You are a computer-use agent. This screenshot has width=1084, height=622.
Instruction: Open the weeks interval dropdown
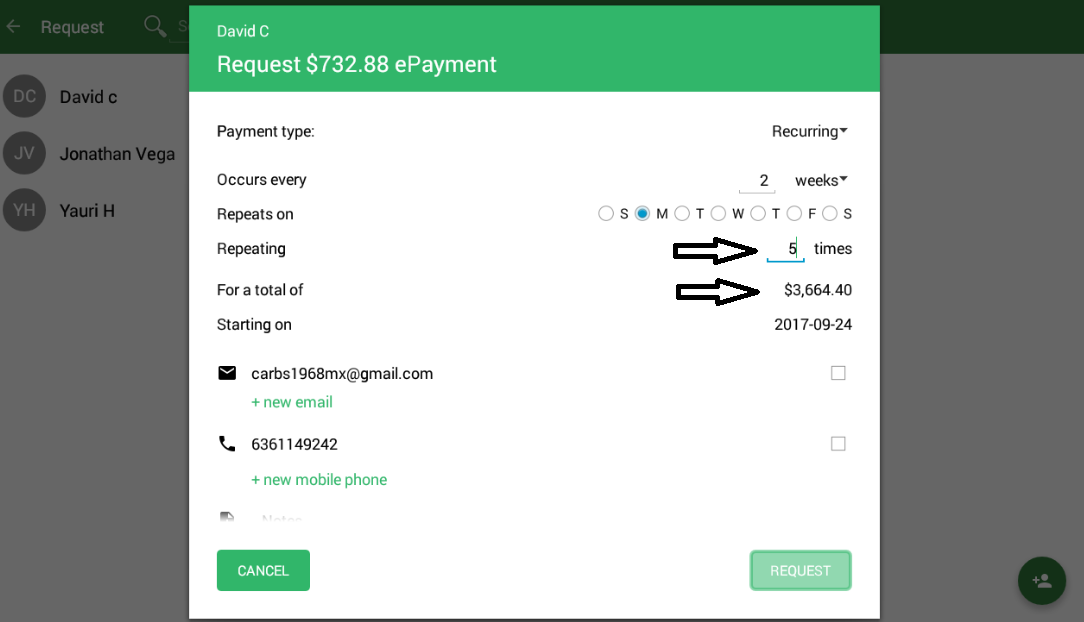coord(821,180)
